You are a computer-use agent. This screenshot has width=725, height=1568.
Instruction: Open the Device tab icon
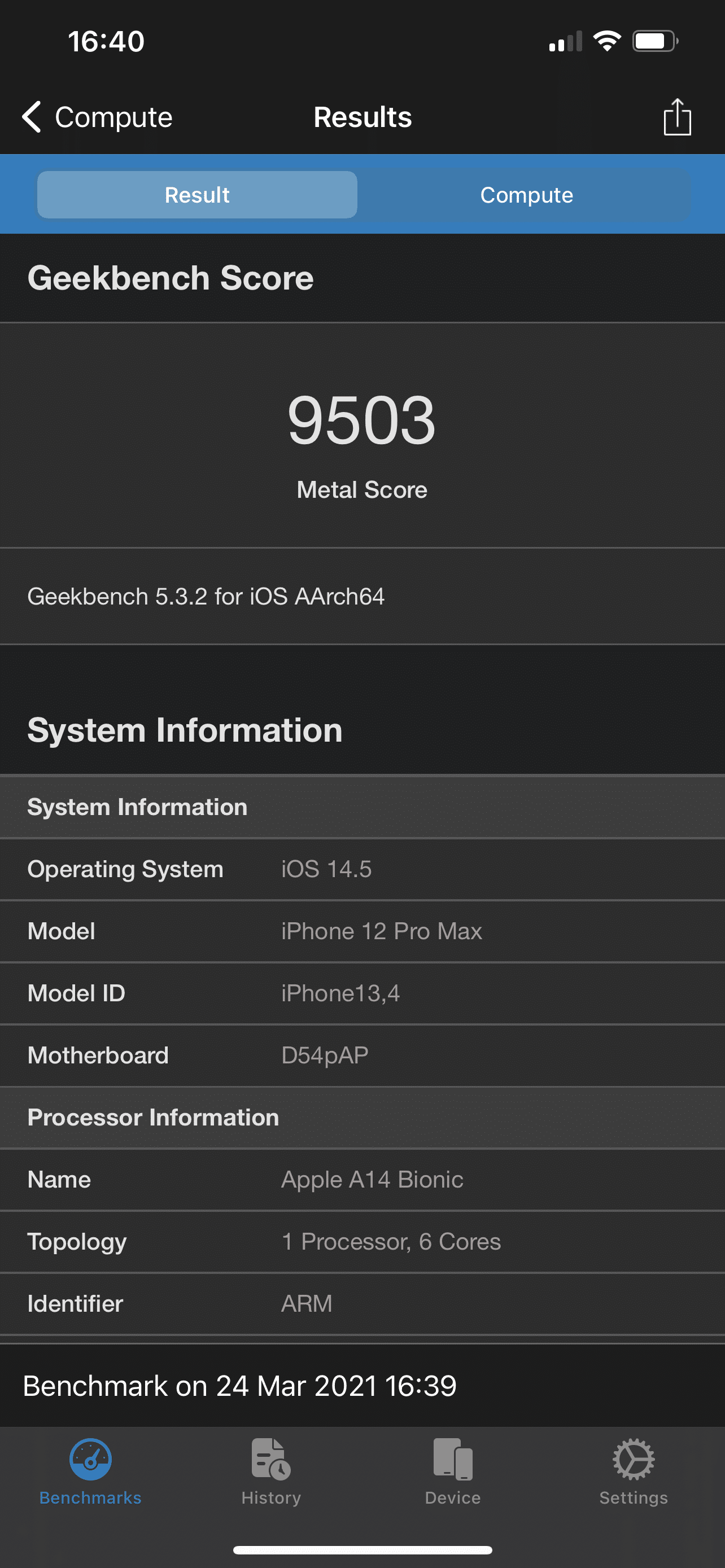pyautogui.click(x=452, y=1472)
